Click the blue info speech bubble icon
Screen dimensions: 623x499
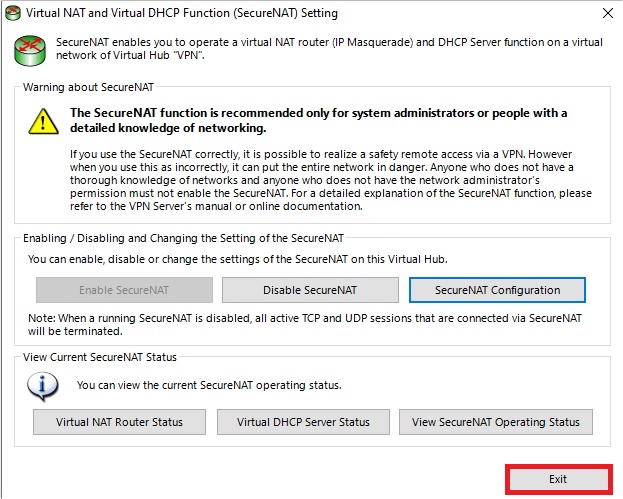[x=43, y=386]
